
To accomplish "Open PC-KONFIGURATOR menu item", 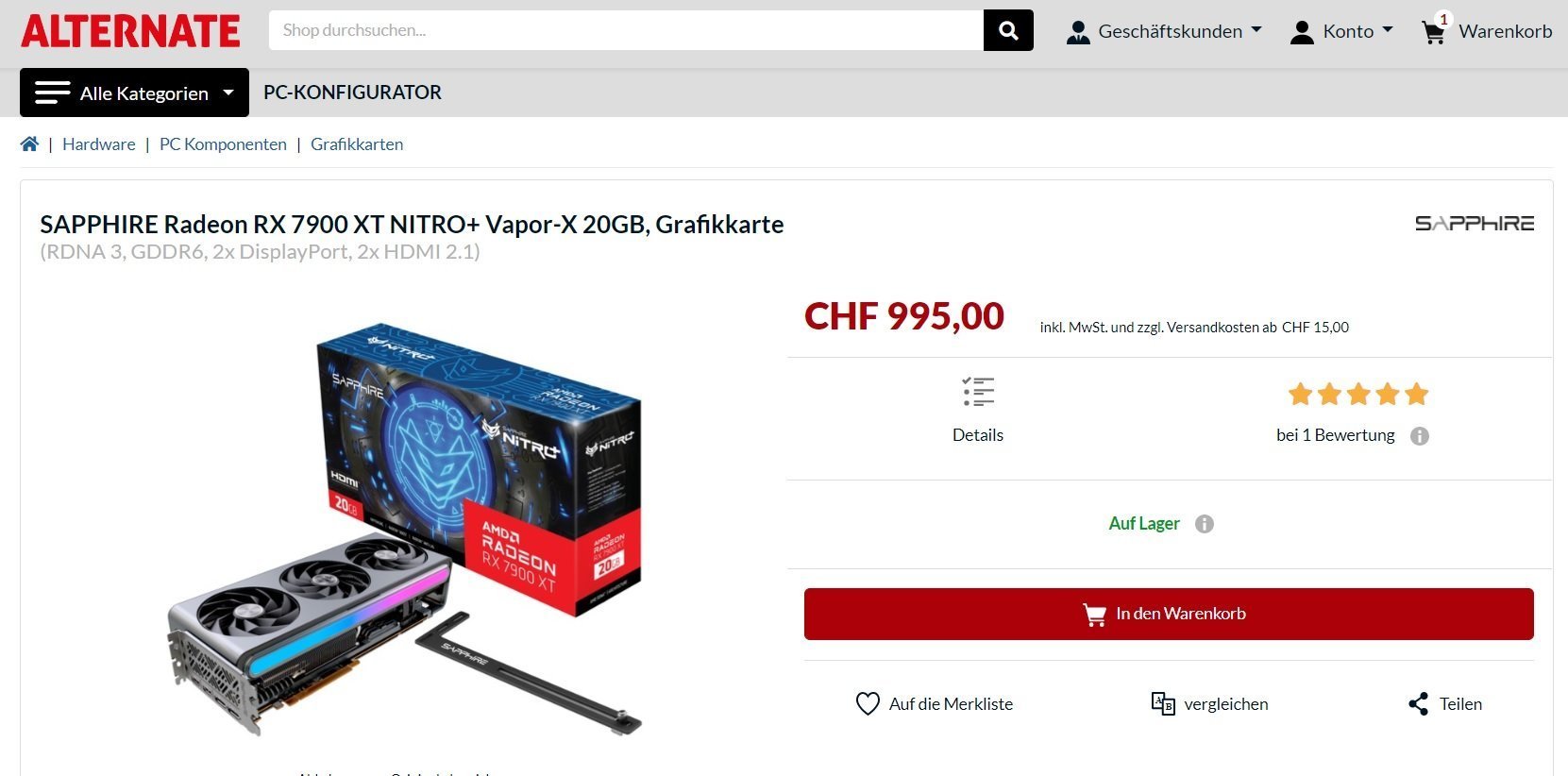I will click(352, 93).
